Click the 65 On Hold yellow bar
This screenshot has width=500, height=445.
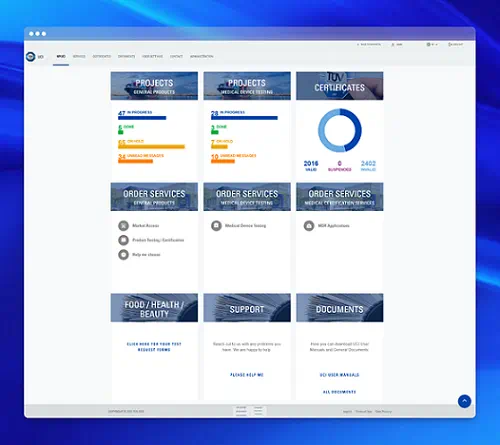[151, 147]
